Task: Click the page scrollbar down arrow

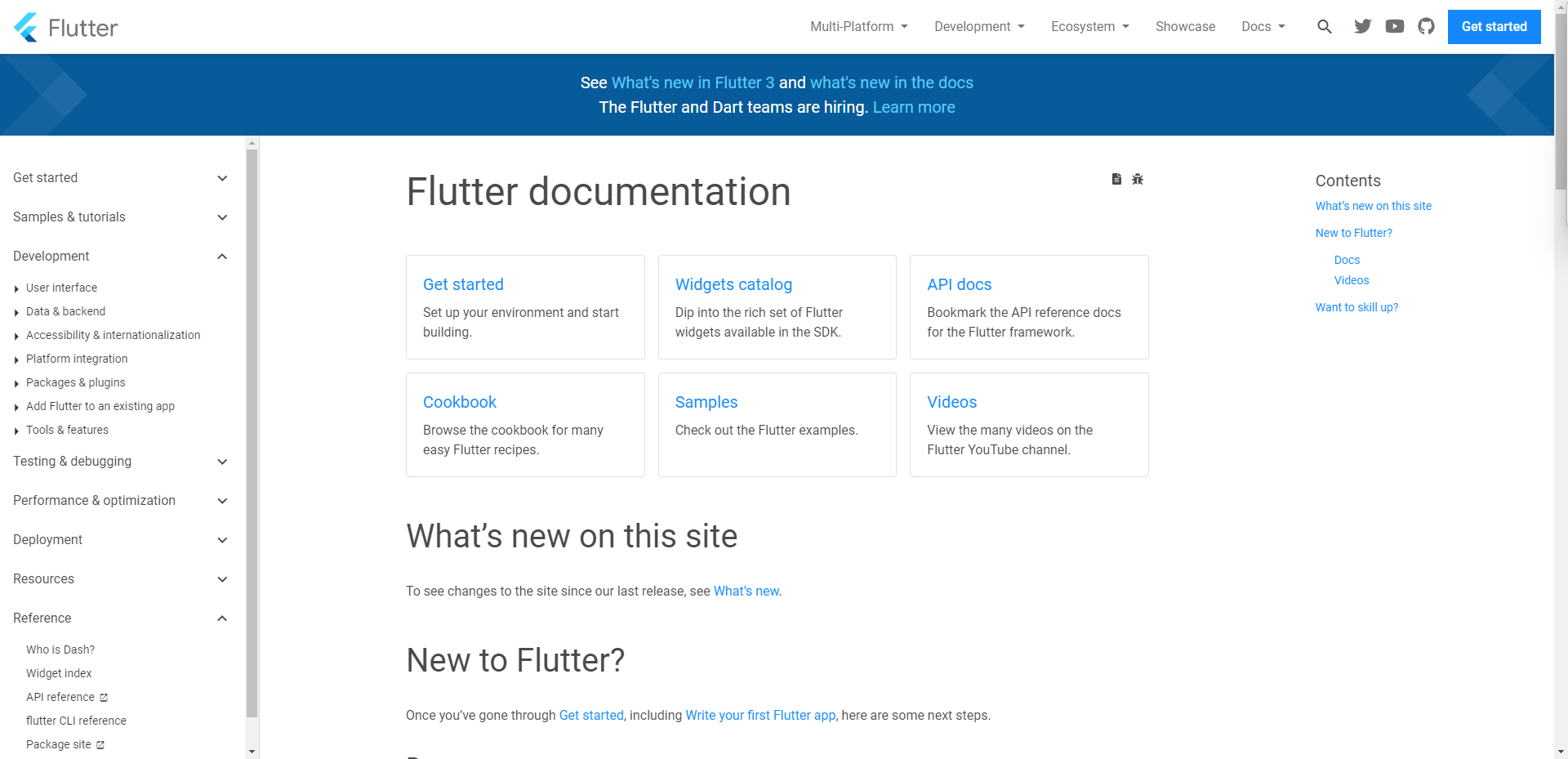Action: click(1561, 752)
